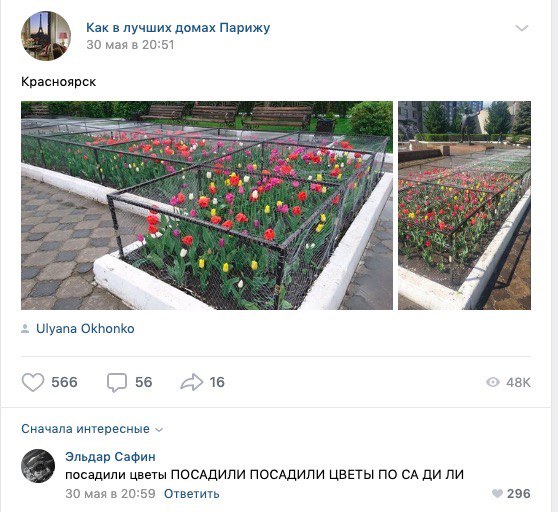
Task: Click the person icon beside Ulyana Okhonko
Action: tap(25, 329)
